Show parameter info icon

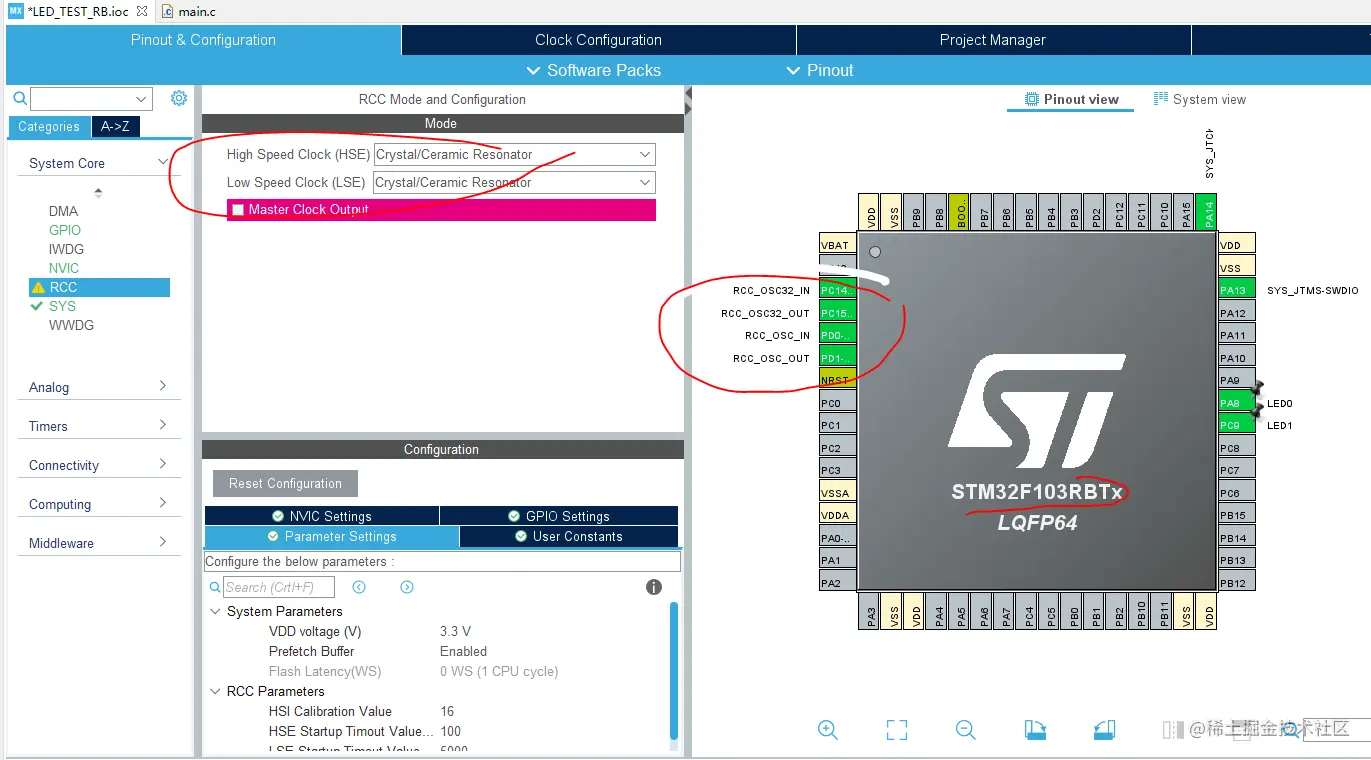click(x=654, y=587)
